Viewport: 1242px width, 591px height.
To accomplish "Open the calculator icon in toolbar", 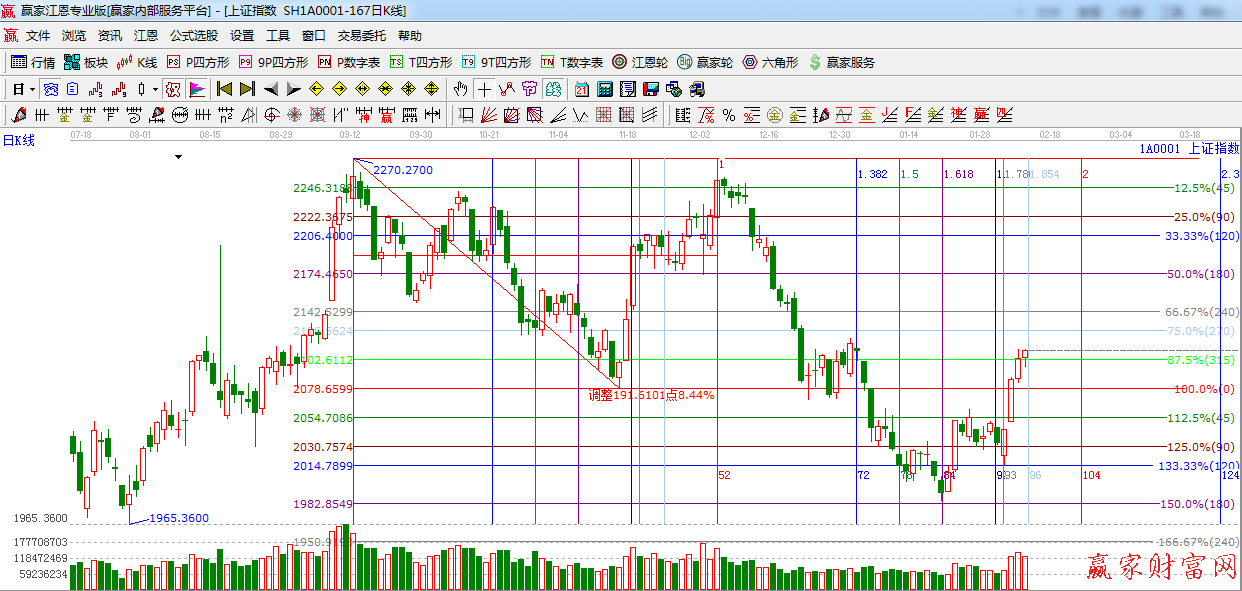I will 604,89.
